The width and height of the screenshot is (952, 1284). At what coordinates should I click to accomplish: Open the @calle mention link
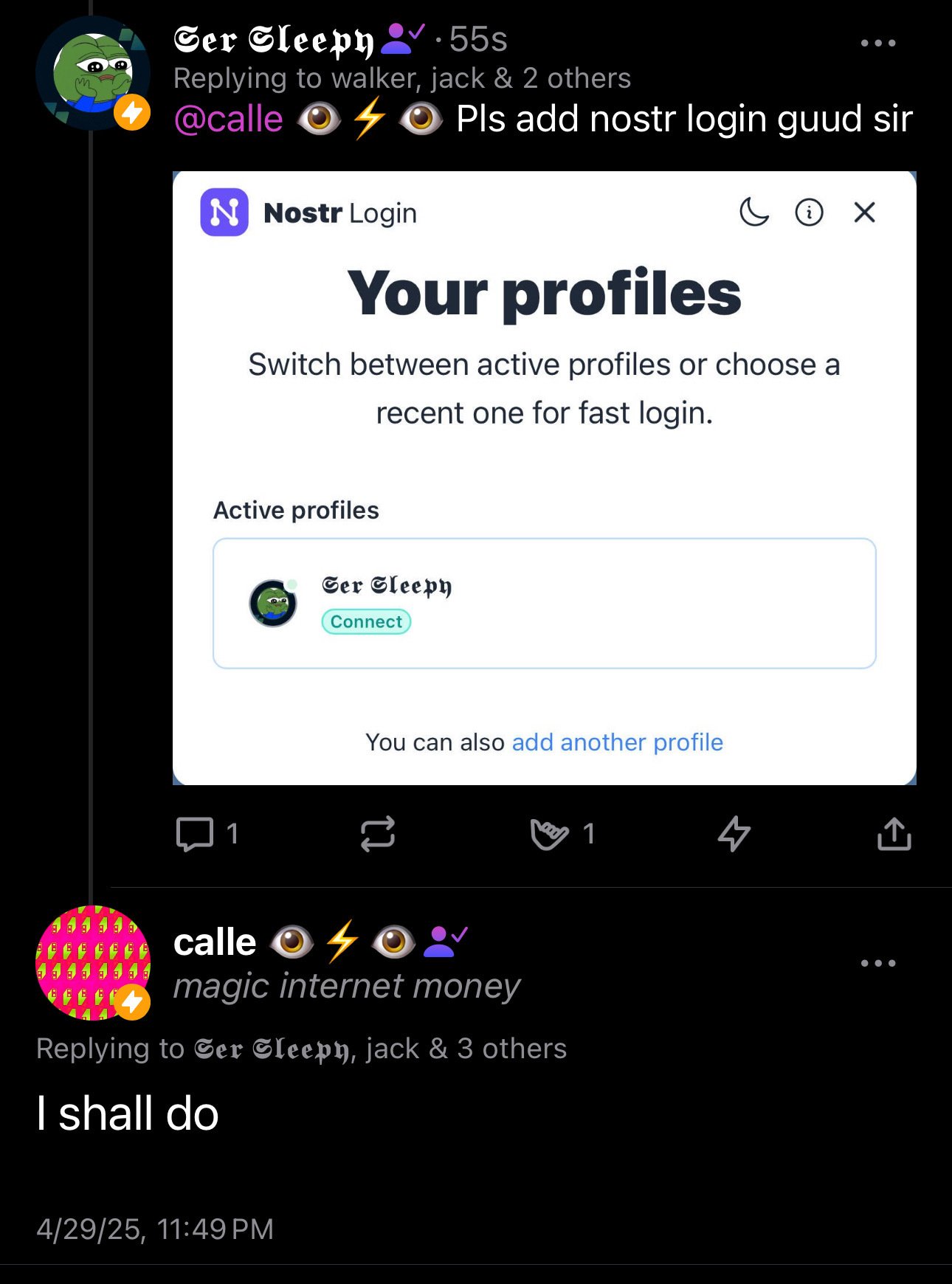pos(228,119)
